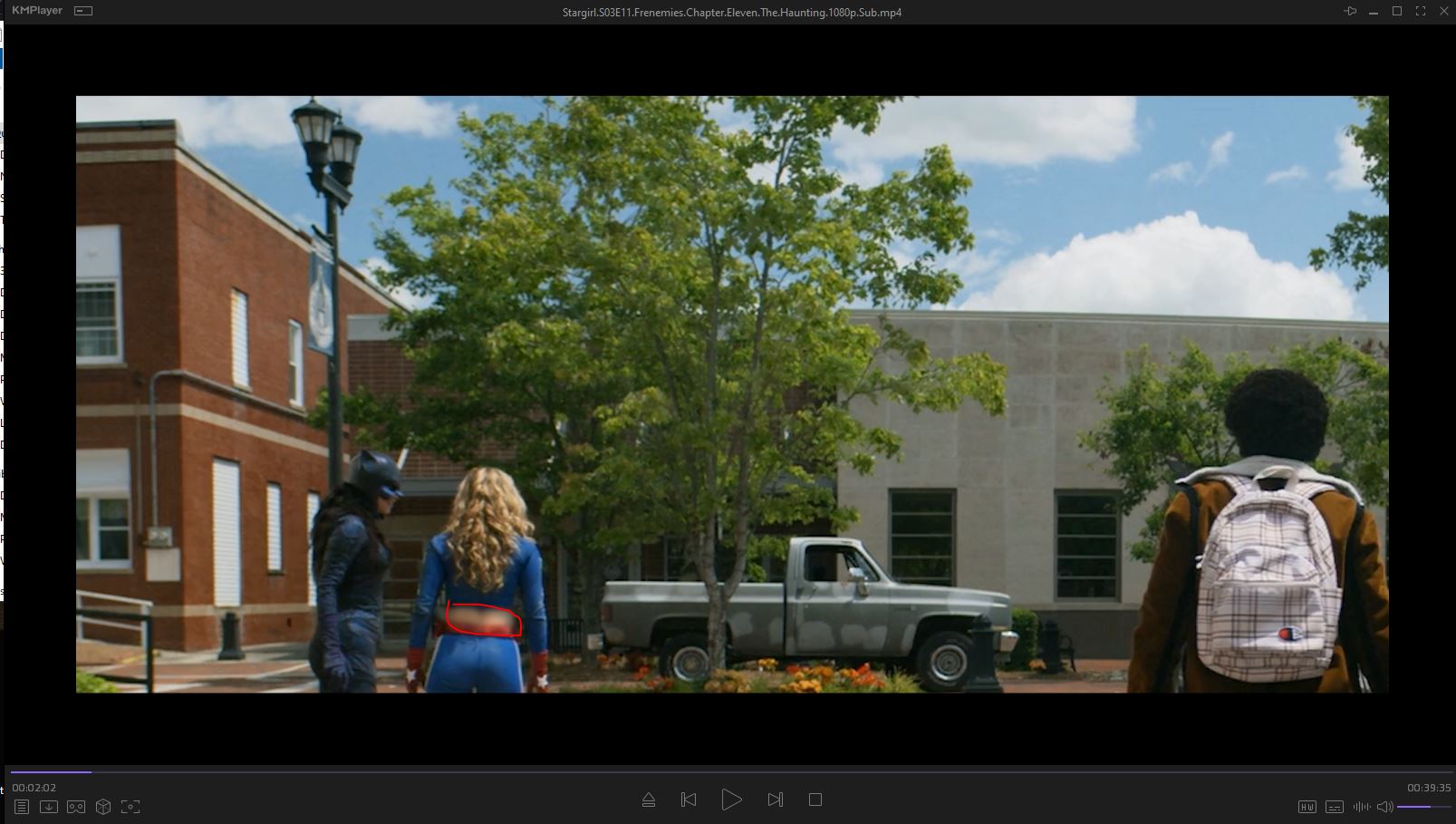Image resolution: width=1456 pixels, height=824 pixels.
Task: Click the screen capture icon
Action: point(130,807)
